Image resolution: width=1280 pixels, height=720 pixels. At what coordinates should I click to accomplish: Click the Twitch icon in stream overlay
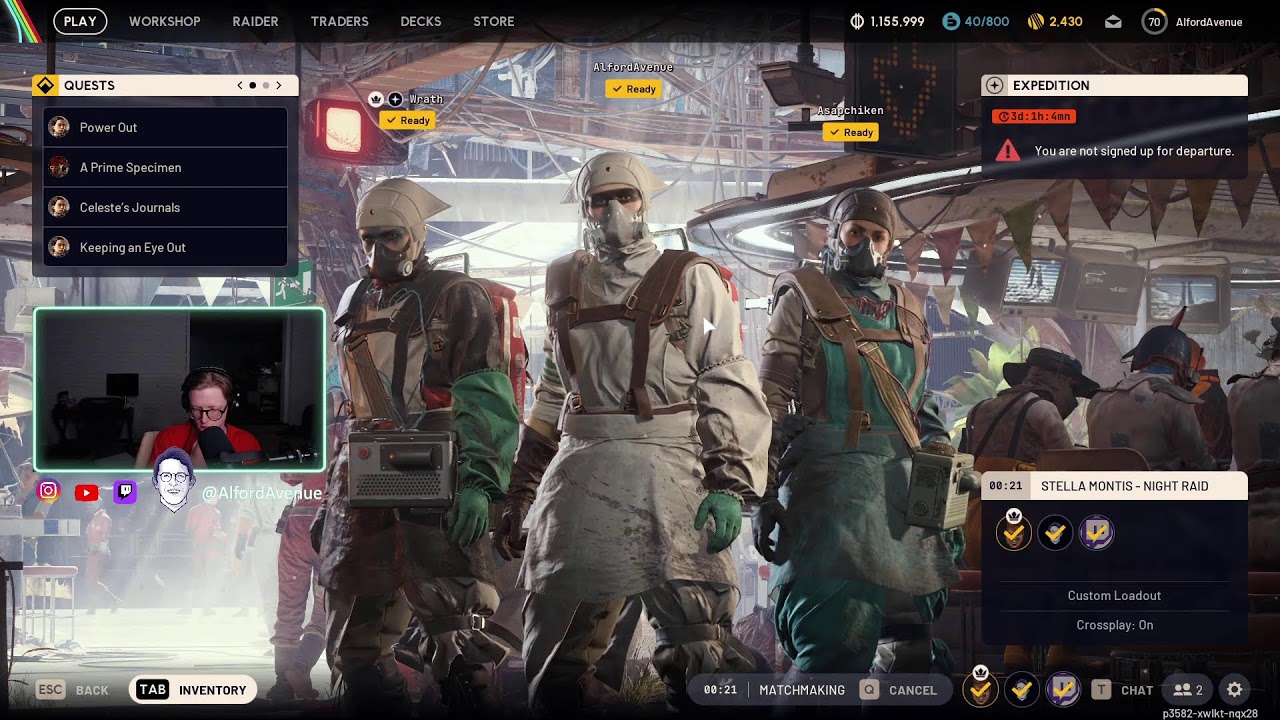(124, 492)
